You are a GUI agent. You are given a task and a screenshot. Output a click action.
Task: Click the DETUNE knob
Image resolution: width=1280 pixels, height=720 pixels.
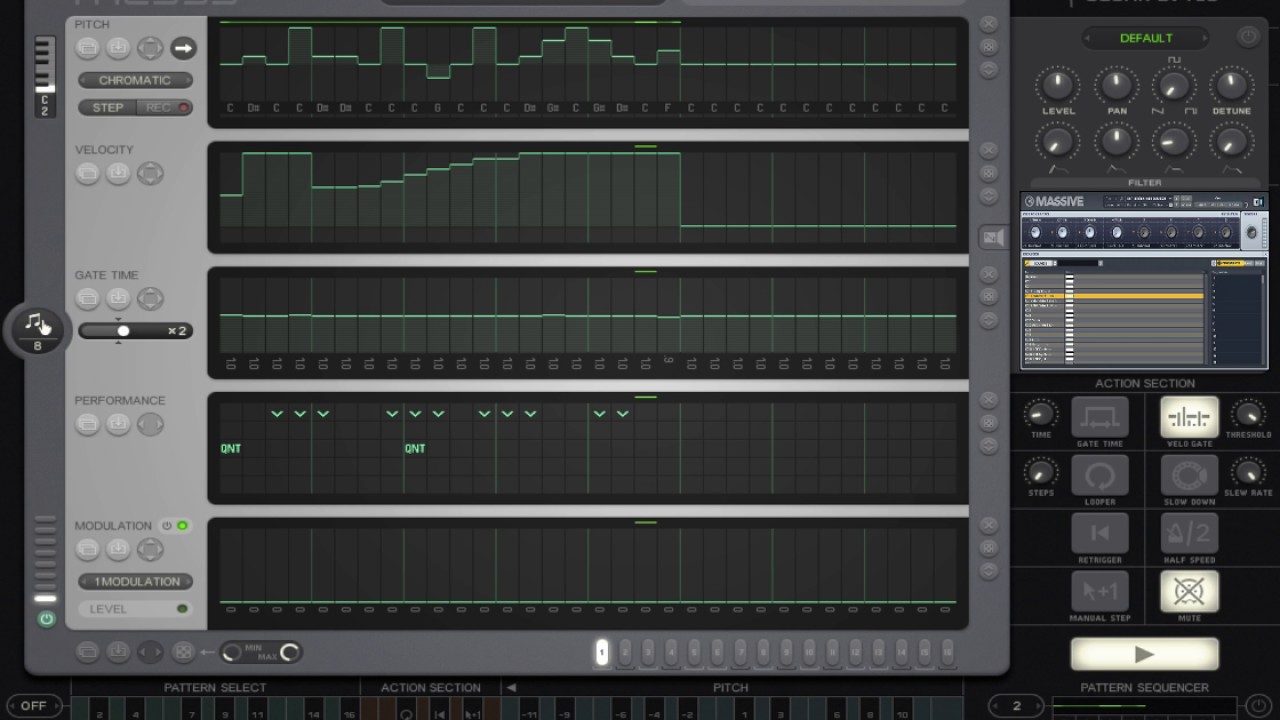pos(1232,85)
